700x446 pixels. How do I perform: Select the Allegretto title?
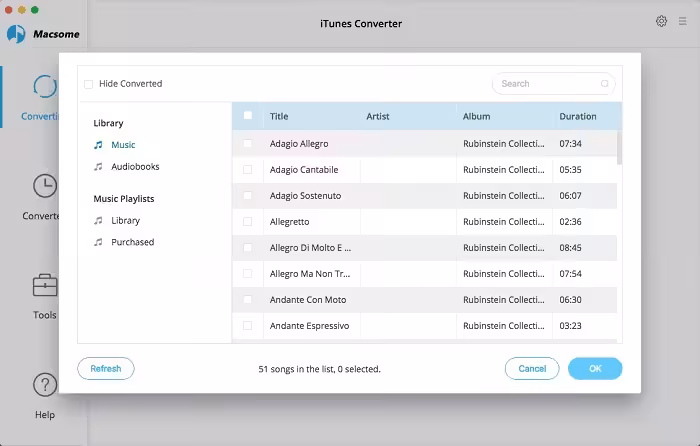289,222
